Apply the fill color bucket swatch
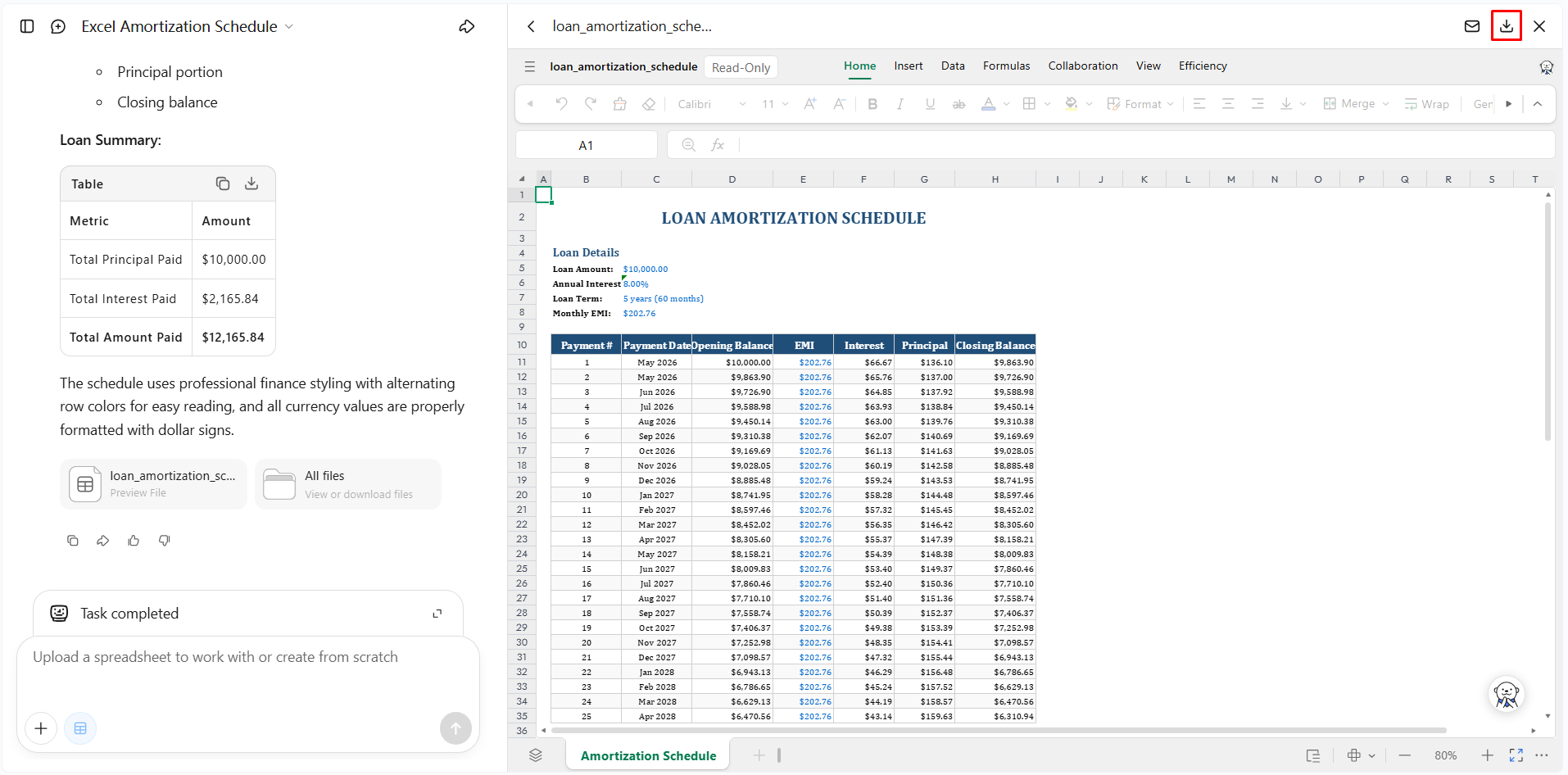The width and height of the screenshot is (1568, 775). click(1071, 103)
